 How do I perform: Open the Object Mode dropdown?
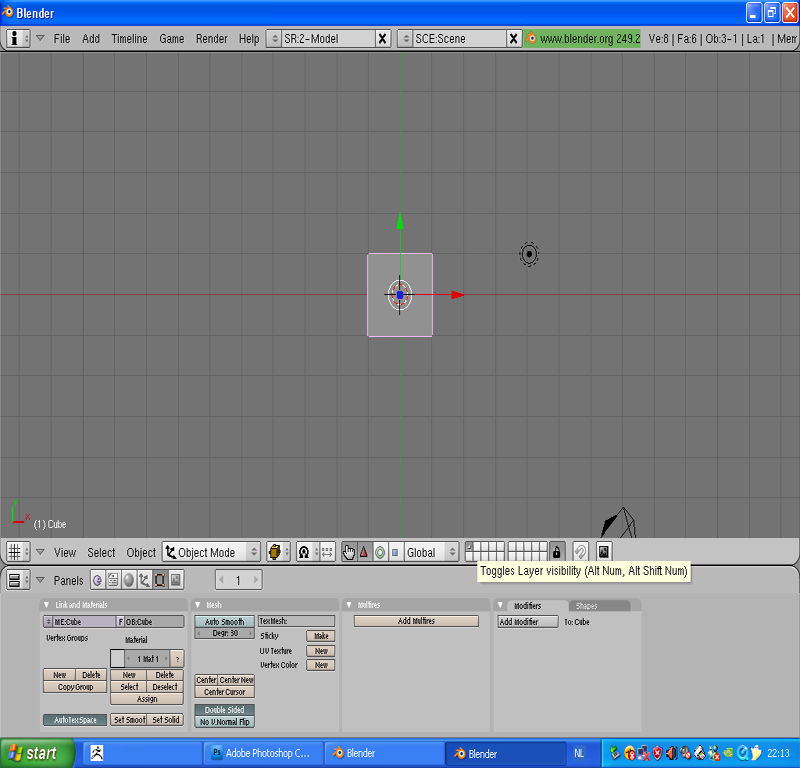pyautogui.click(x=211, y=552)
